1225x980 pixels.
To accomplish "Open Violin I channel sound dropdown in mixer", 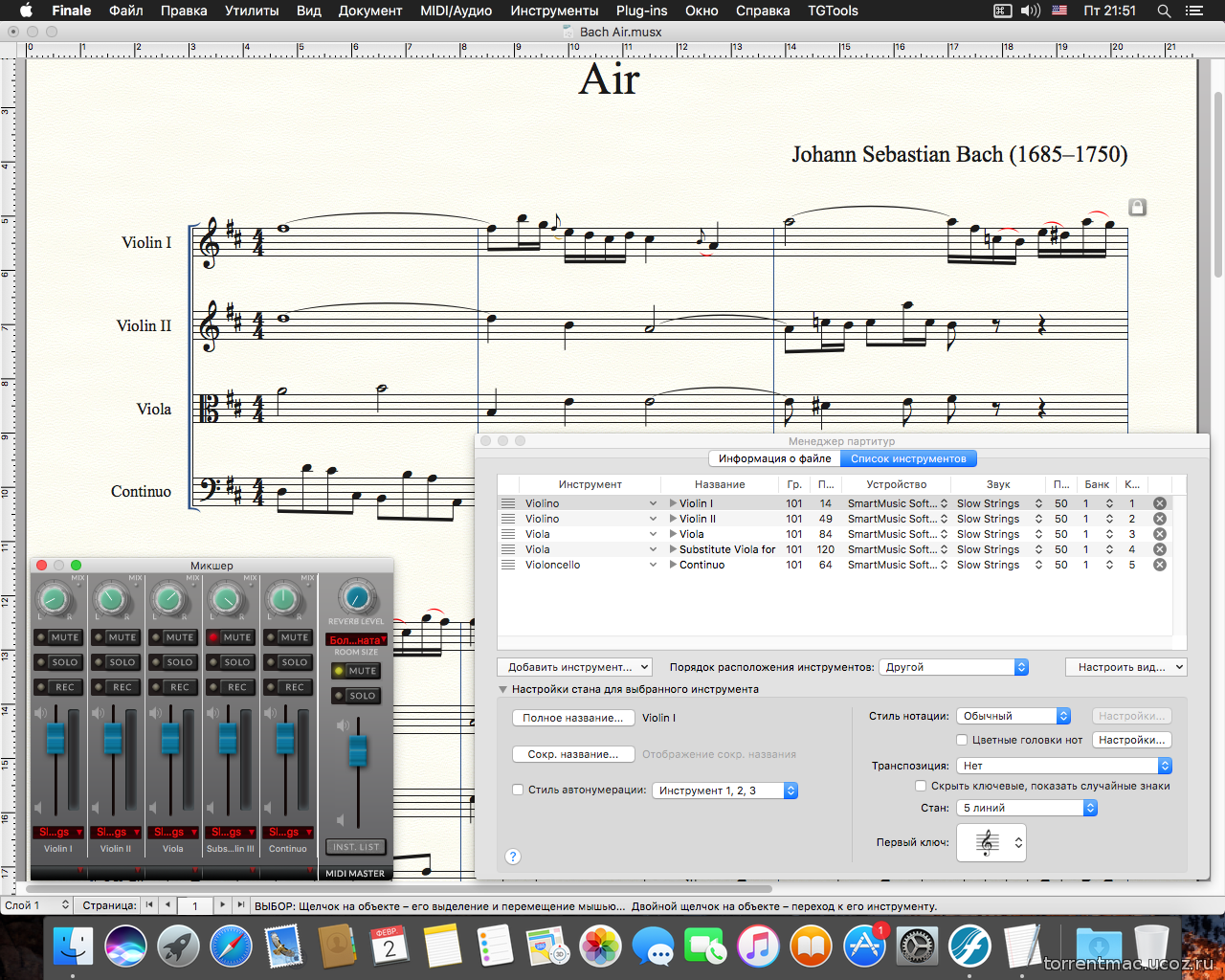I will click(58, 832).
